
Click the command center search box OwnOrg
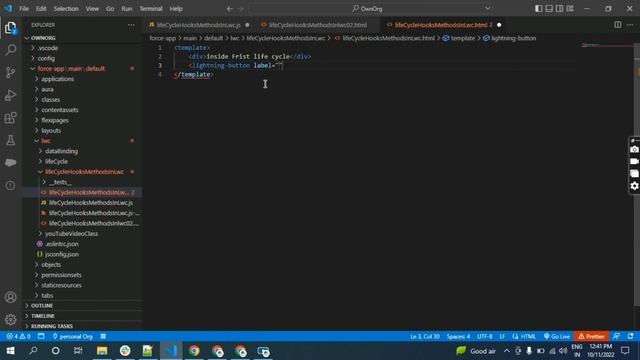(x=371, y=9)
